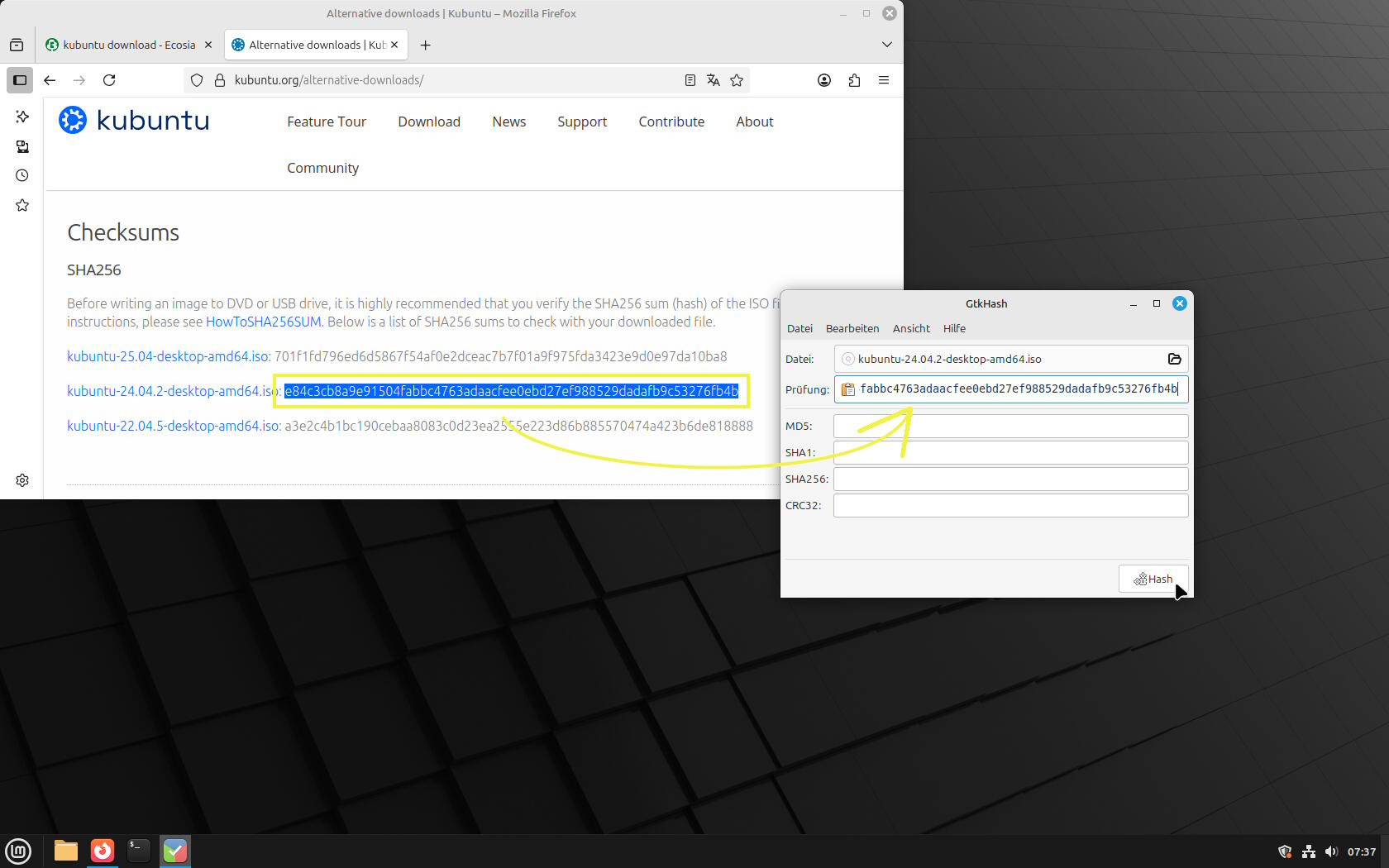Toggle the Firefox sidebar button
Screen dimensions: 1389x868
(x=20, y=80)
